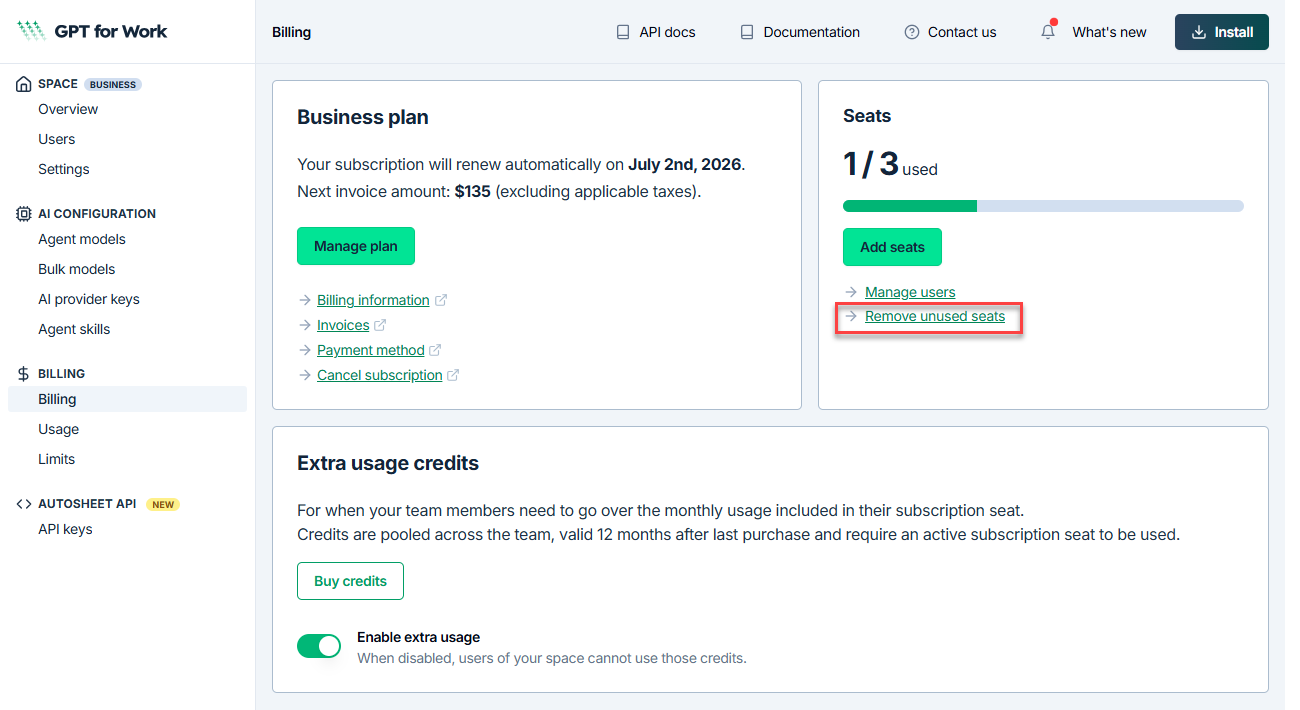Click the NEW badge next to Autosheet API
1300x710 pixels.
(163, 505)
